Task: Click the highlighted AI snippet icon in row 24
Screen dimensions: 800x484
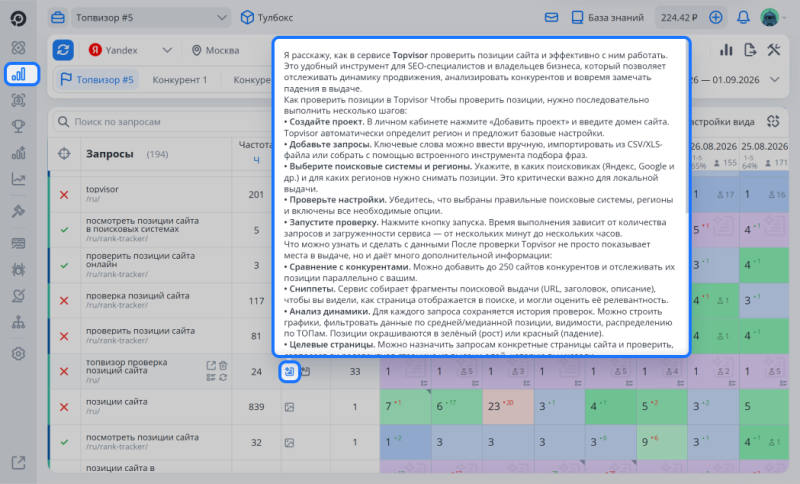Action: click(289, 371)
